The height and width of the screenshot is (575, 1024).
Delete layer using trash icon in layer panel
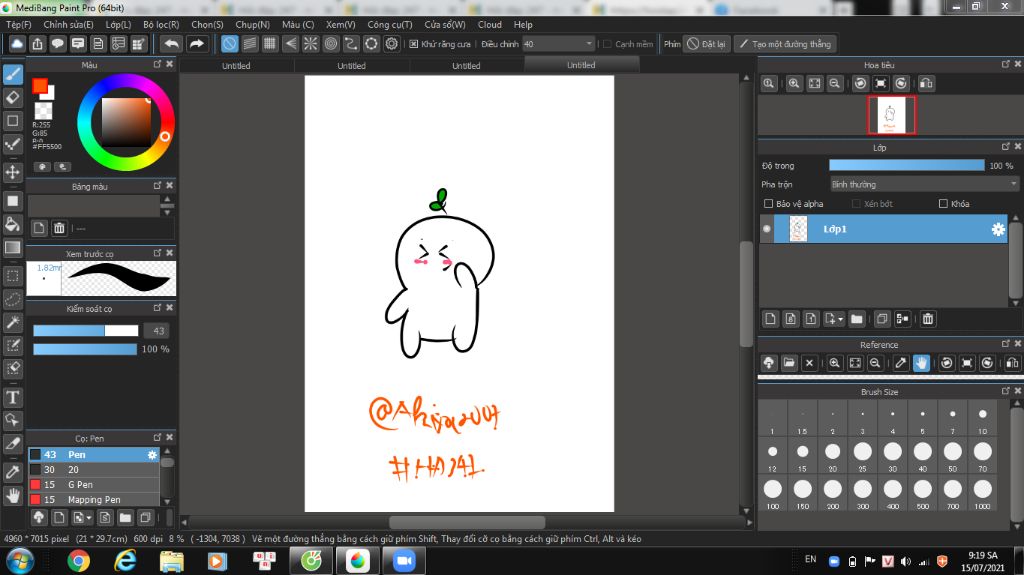[x=928, y=319]
